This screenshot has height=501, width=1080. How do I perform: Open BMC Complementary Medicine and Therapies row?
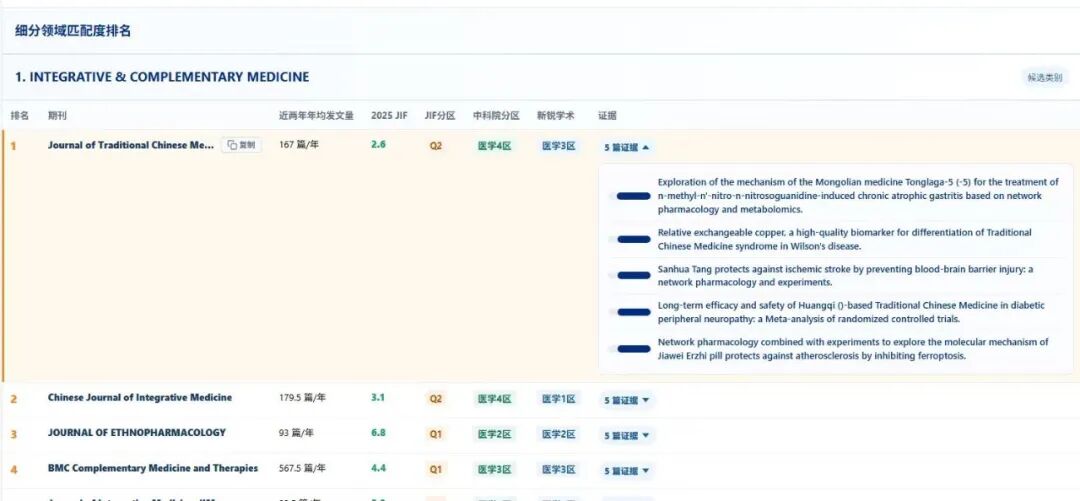tap(153, 468)
